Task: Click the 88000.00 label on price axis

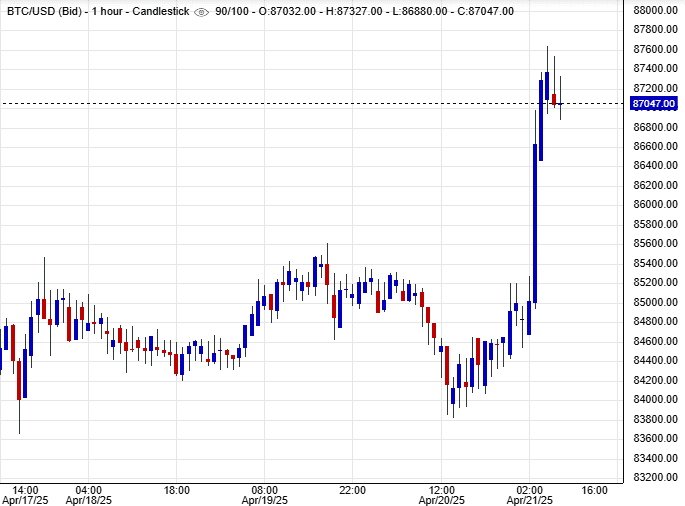Action: coord(655,10)
